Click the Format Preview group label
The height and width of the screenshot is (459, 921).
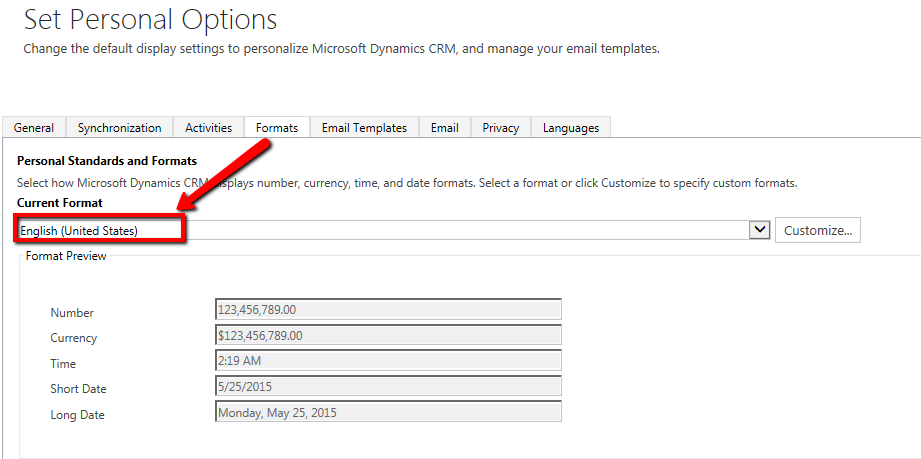tap(66, 256)
